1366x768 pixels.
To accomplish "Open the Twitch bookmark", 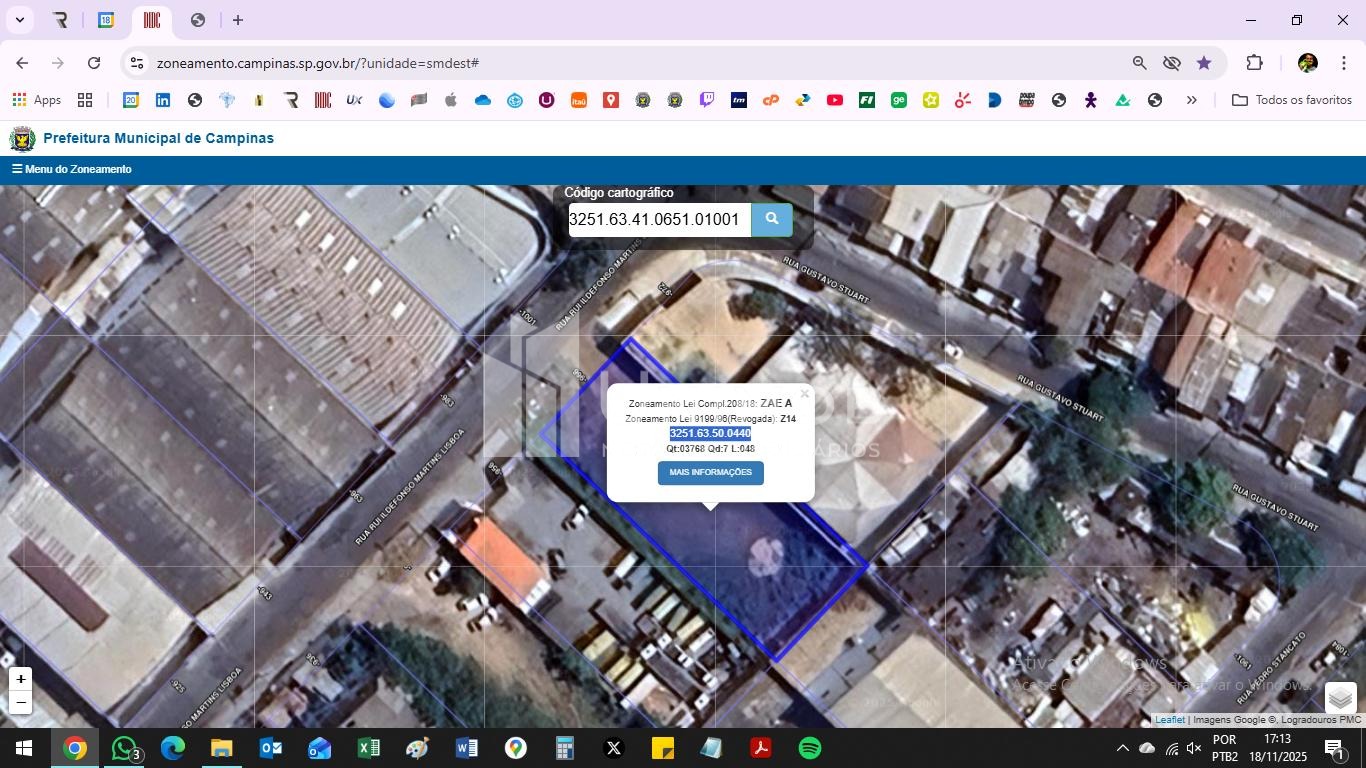I will (x=707, y=100).
